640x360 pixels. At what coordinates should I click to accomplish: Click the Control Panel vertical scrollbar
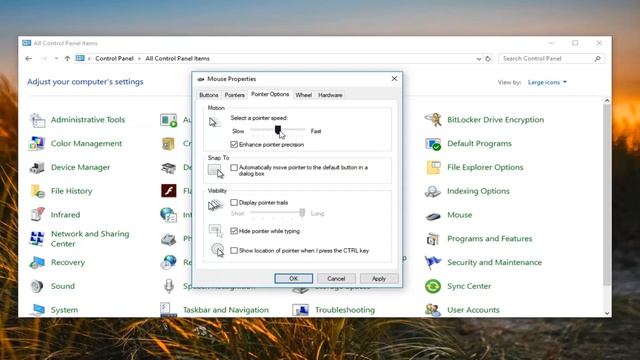coord(607,195)
